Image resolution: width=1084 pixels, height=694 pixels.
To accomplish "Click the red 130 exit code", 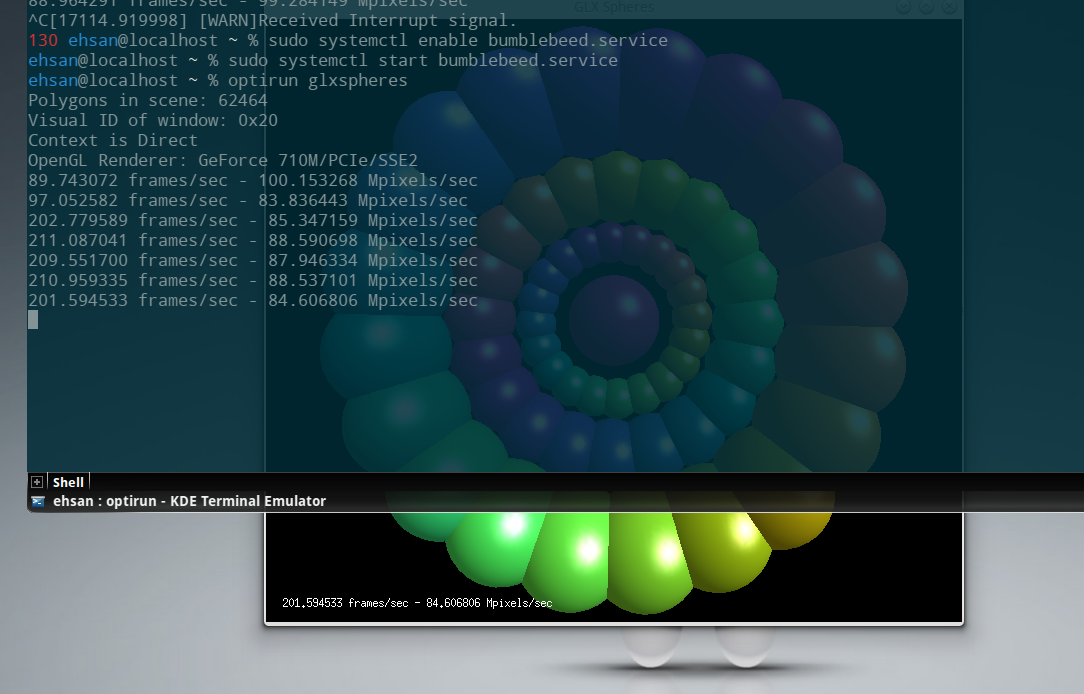I will click(43, 41).
